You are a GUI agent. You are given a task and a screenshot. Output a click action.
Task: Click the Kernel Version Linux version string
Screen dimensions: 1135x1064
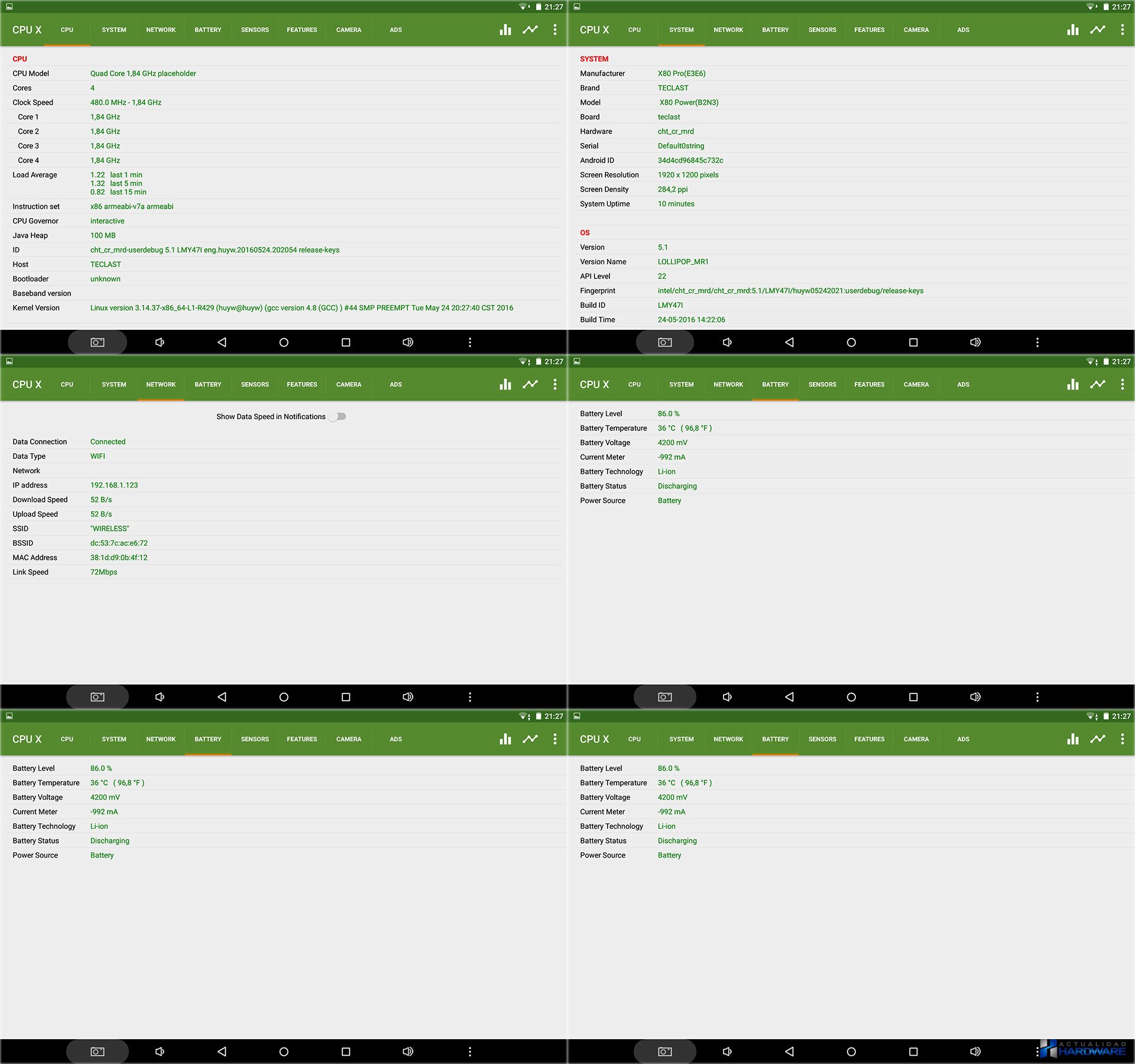[301, 308]
